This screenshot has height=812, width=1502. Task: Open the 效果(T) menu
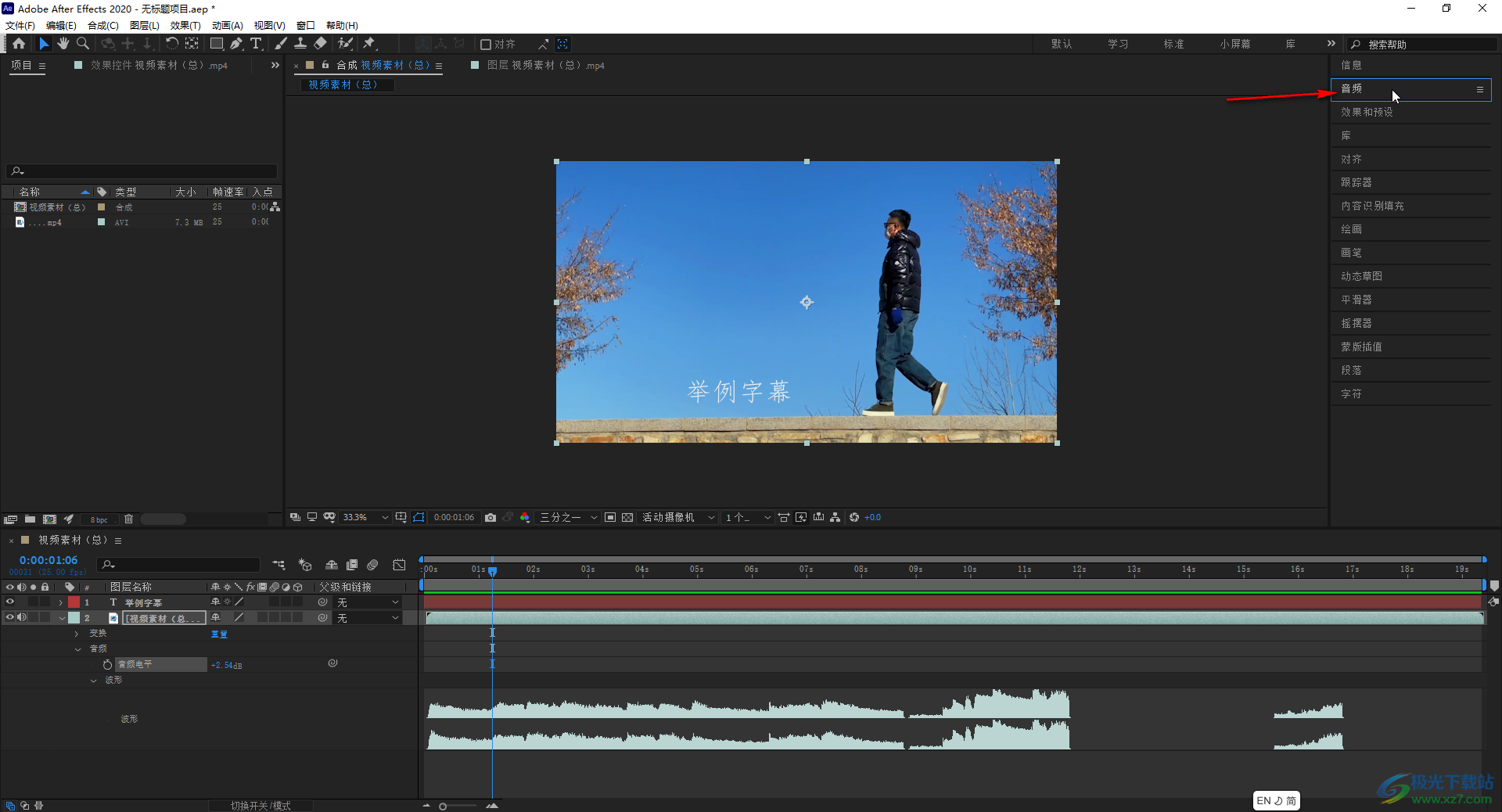185,26
